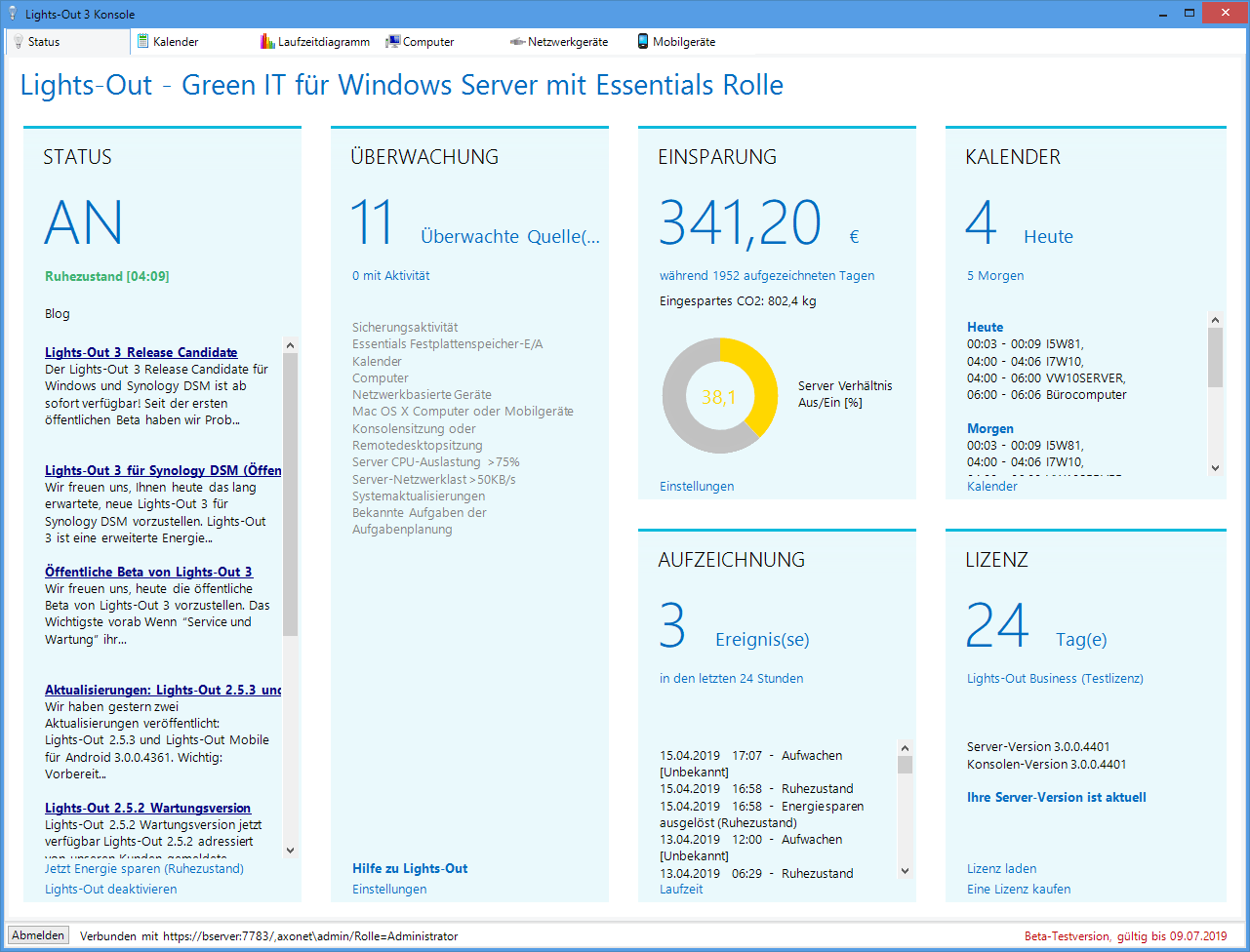Click Eingespartes CO2: 802,4 kg text
The width and height of the screenshot is (1250, 952).
738,301
